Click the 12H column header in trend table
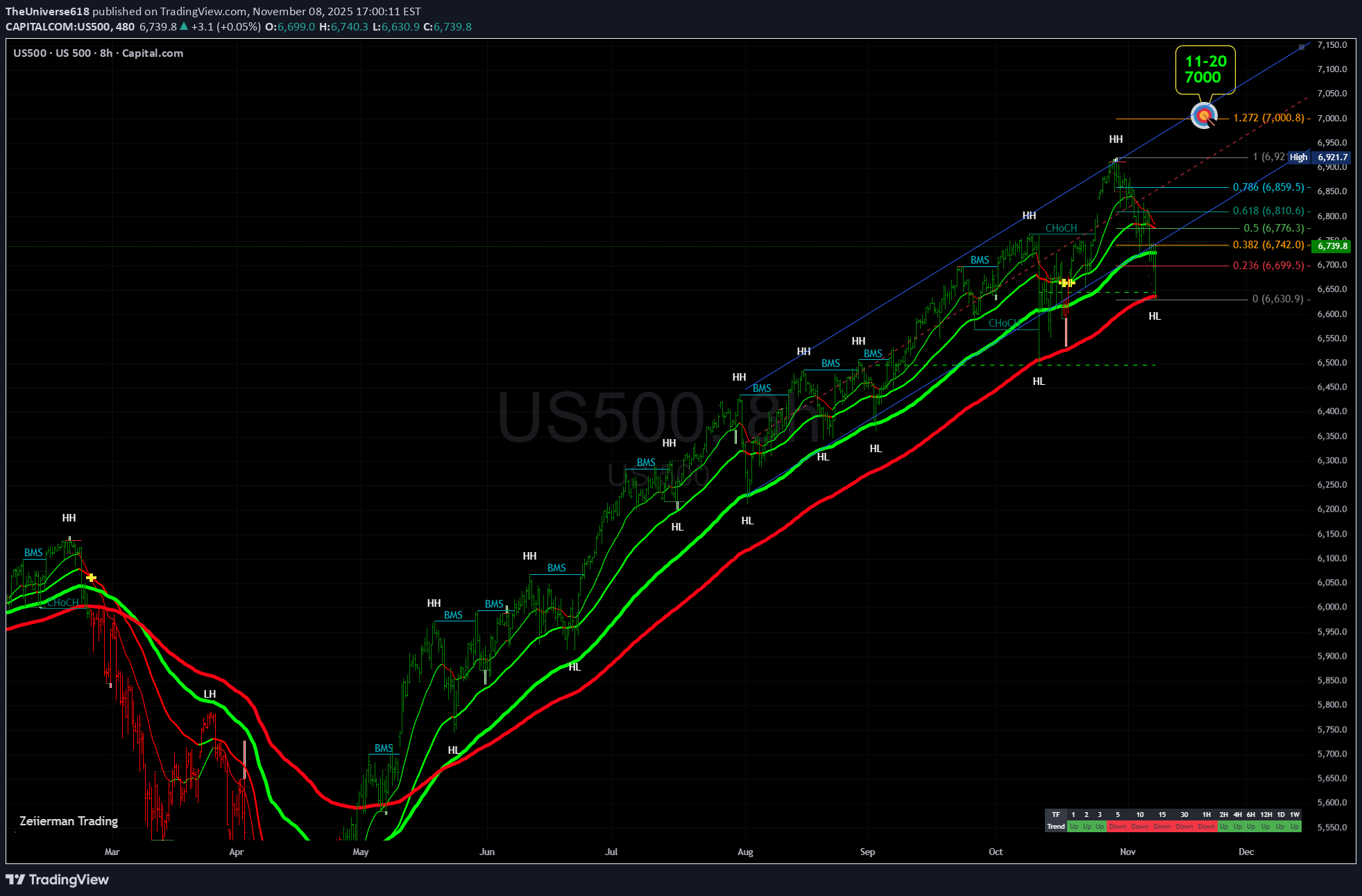The height and width of the screenshot is (896, 1362). pyautogui.click(x=1266, y=815)
